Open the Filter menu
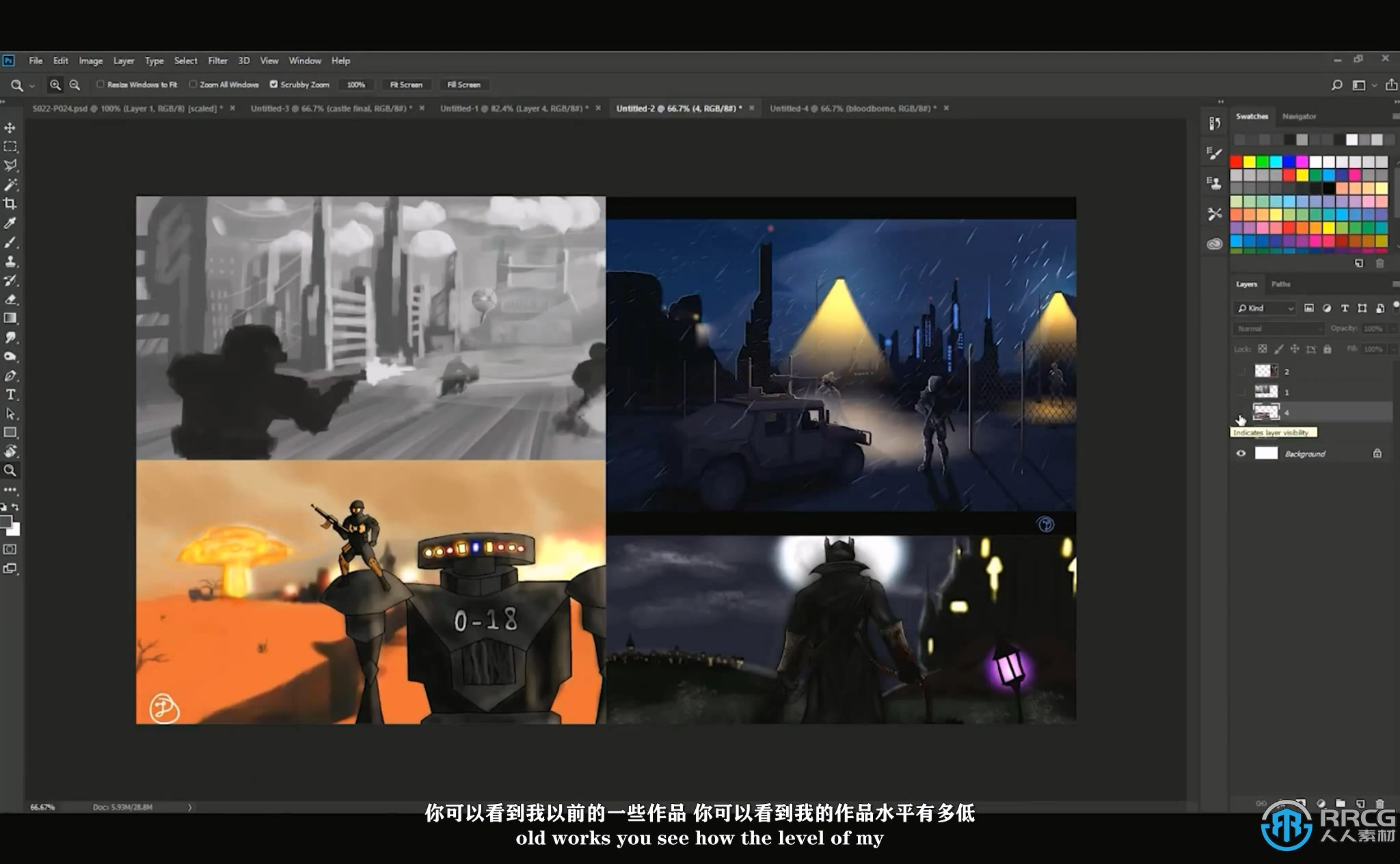The height and width of the screenshot is (864, 1400). coord(217,61)
